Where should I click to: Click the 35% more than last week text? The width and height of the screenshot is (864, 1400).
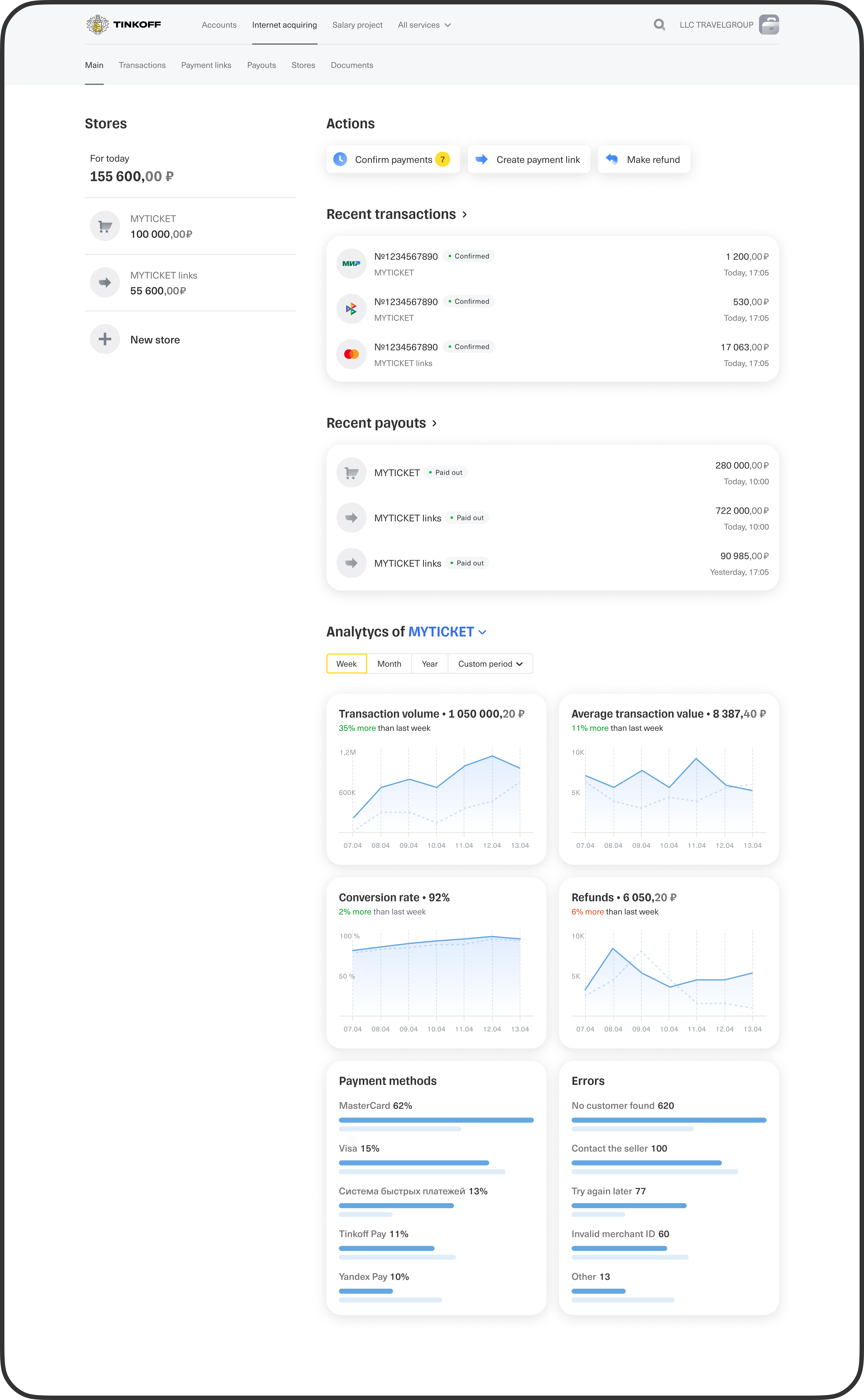[x=385, y=728]
